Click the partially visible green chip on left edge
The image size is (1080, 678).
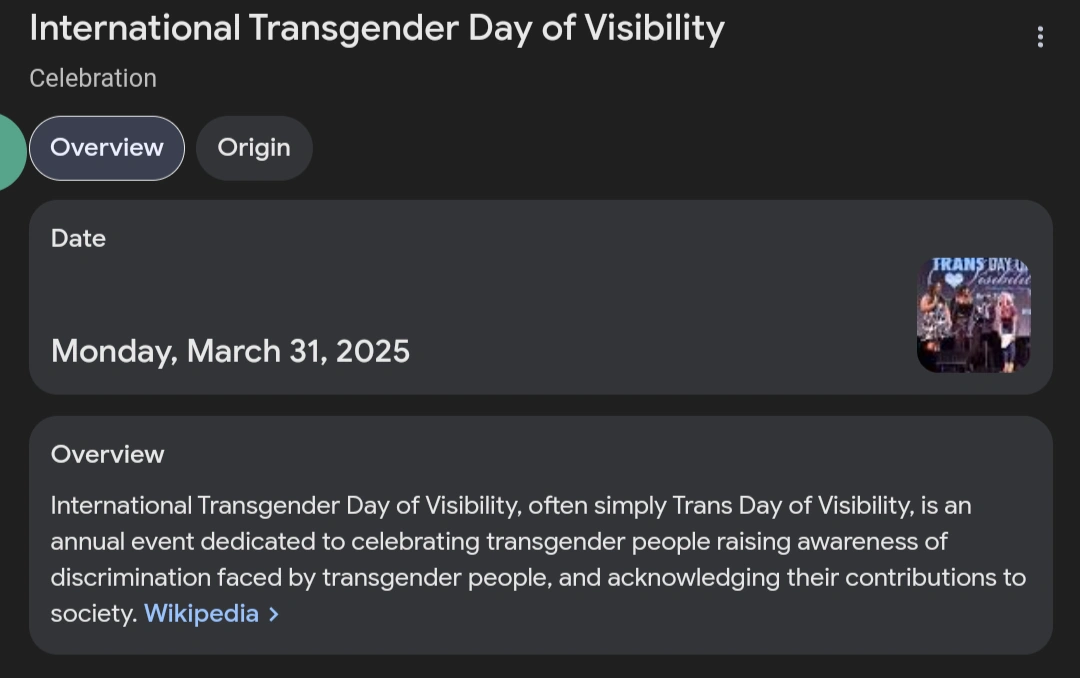(8, 148)
